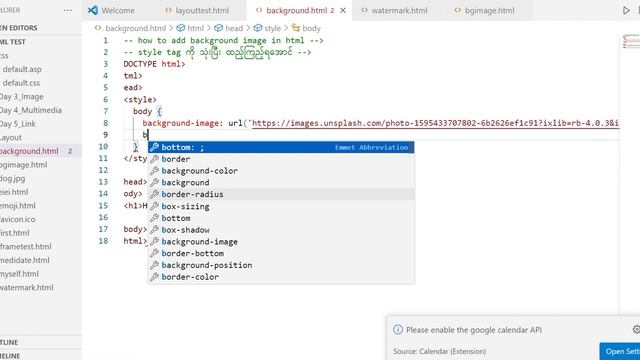Click the minimap at editor's right edge
This screenshot has height=360, width=640.
pos(631,41)
